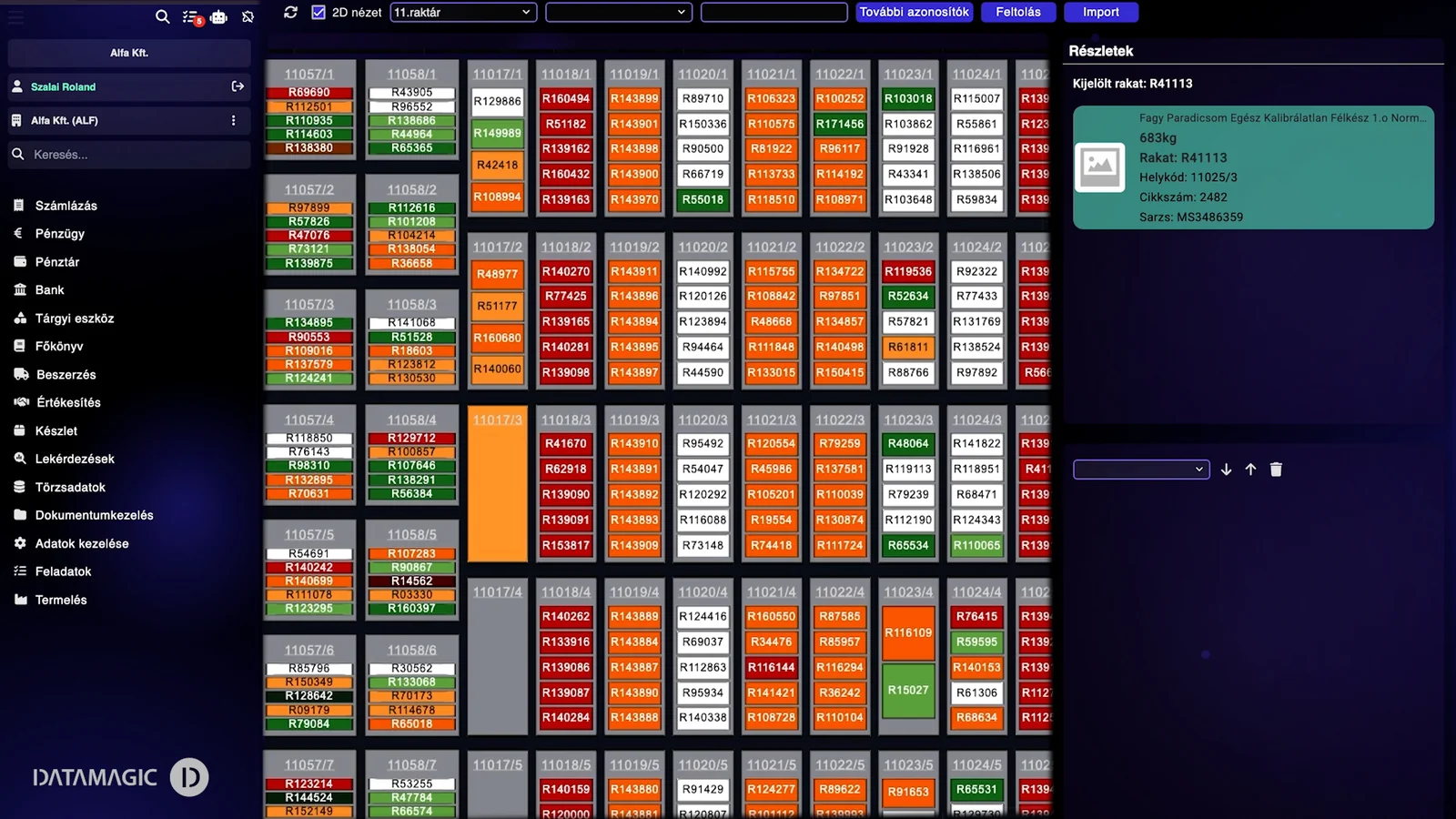The image size is (1456, 819).
Task: Refresh the warehouse view
Action: tap(291, 13)
